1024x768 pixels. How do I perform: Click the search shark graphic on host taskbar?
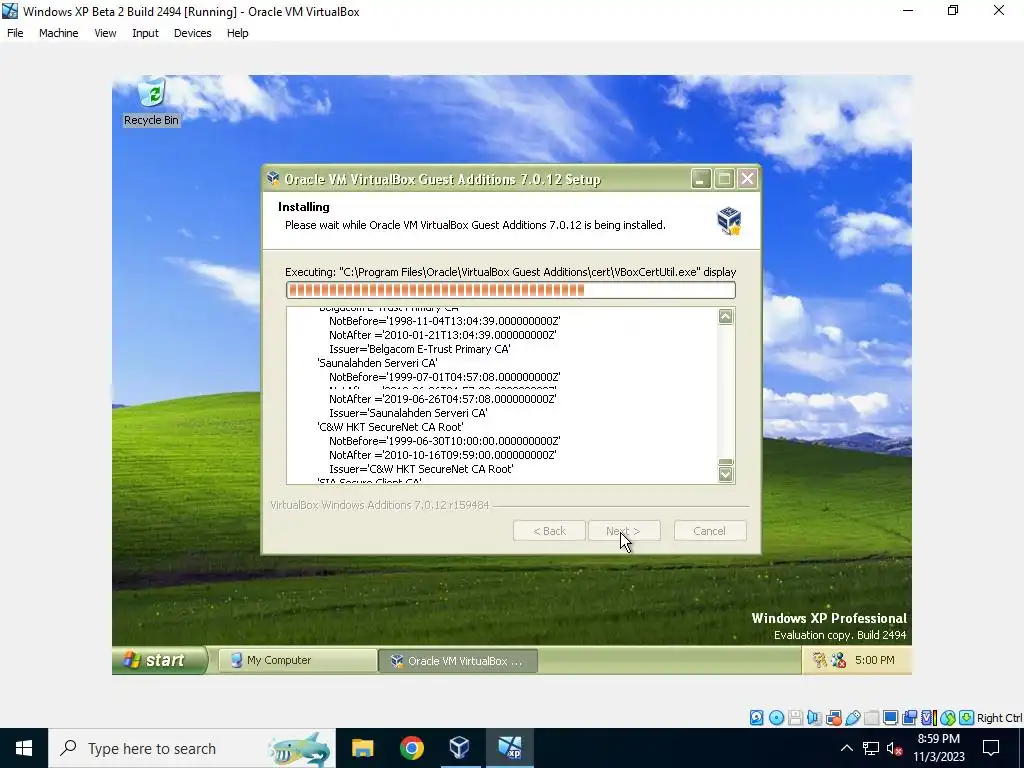300,749
